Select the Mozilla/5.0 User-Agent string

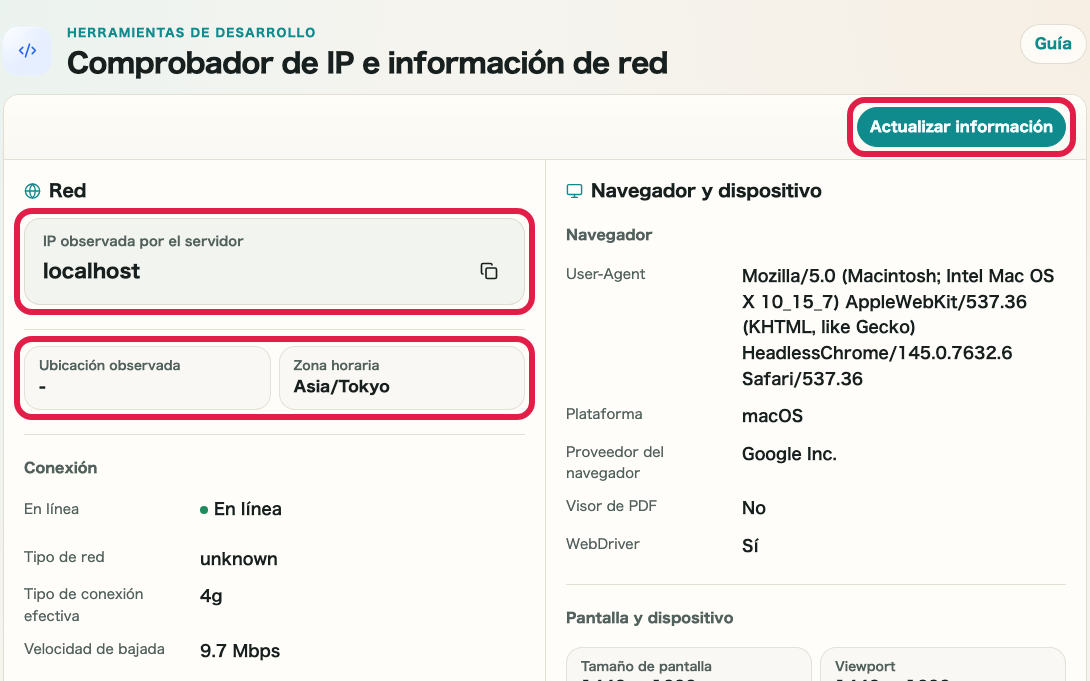(897, 327)
